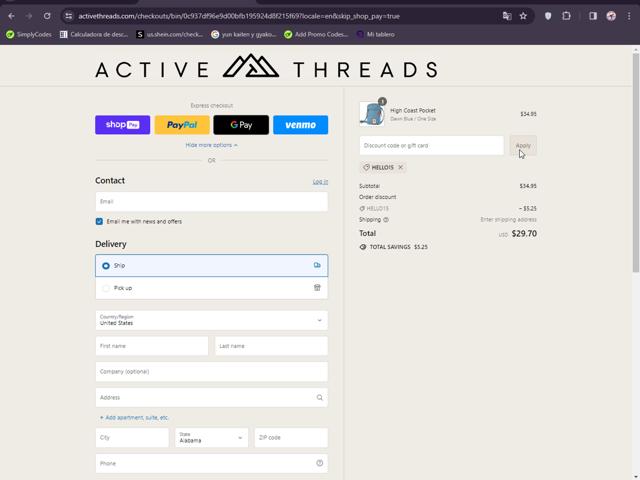Pay with Shop Pay express button

pyautogui.click(x=122, y=125)
